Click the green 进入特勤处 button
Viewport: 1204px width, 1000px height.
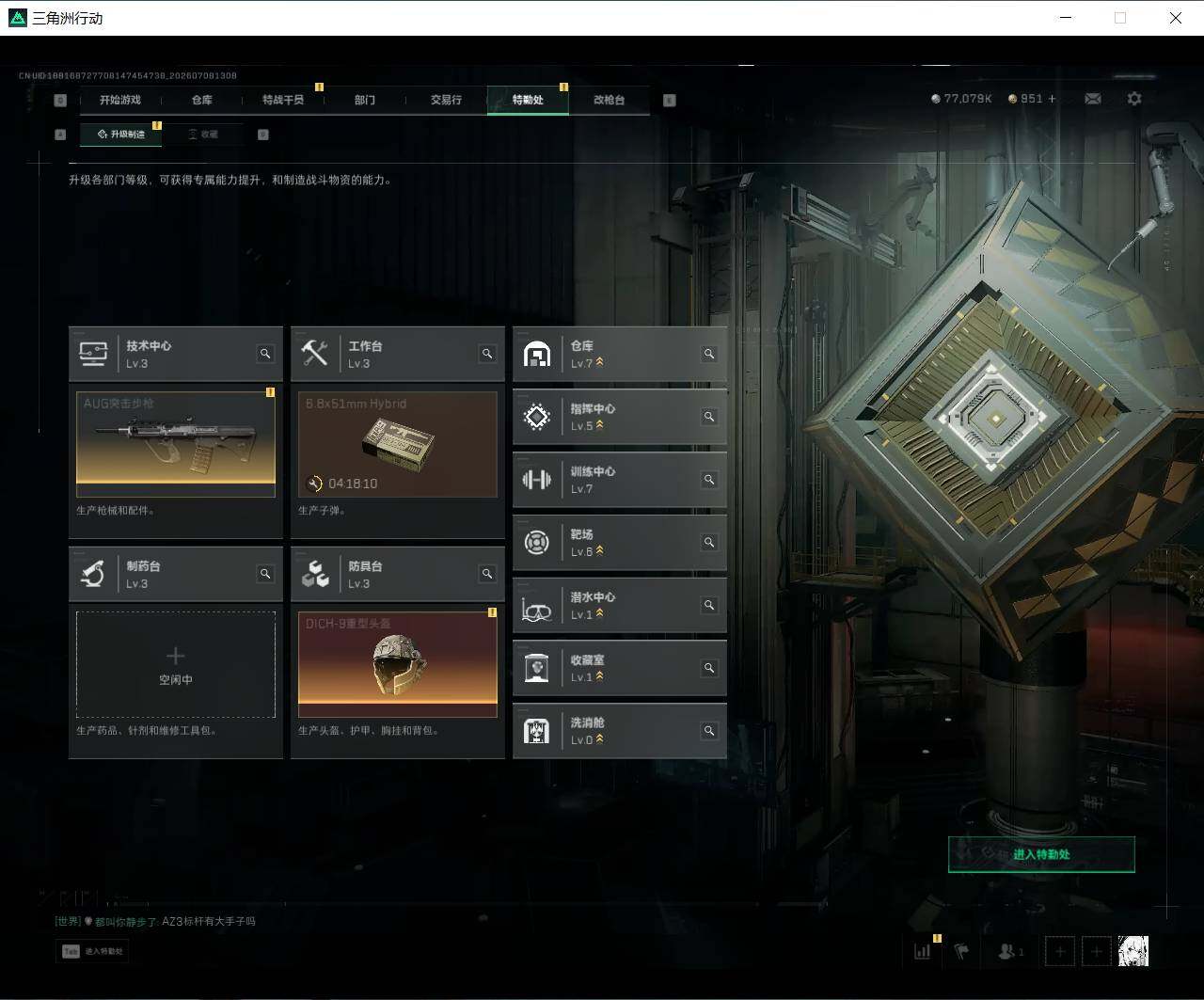[1041, 854]
